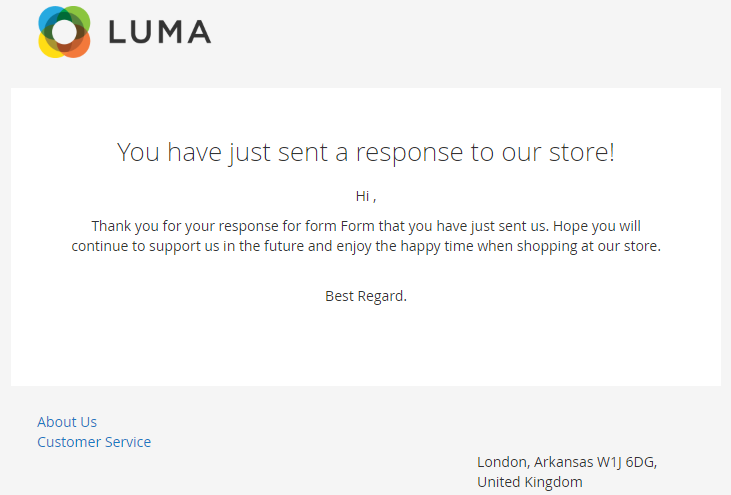Click the 'You have just sent a response' heading

click(366, 152)
